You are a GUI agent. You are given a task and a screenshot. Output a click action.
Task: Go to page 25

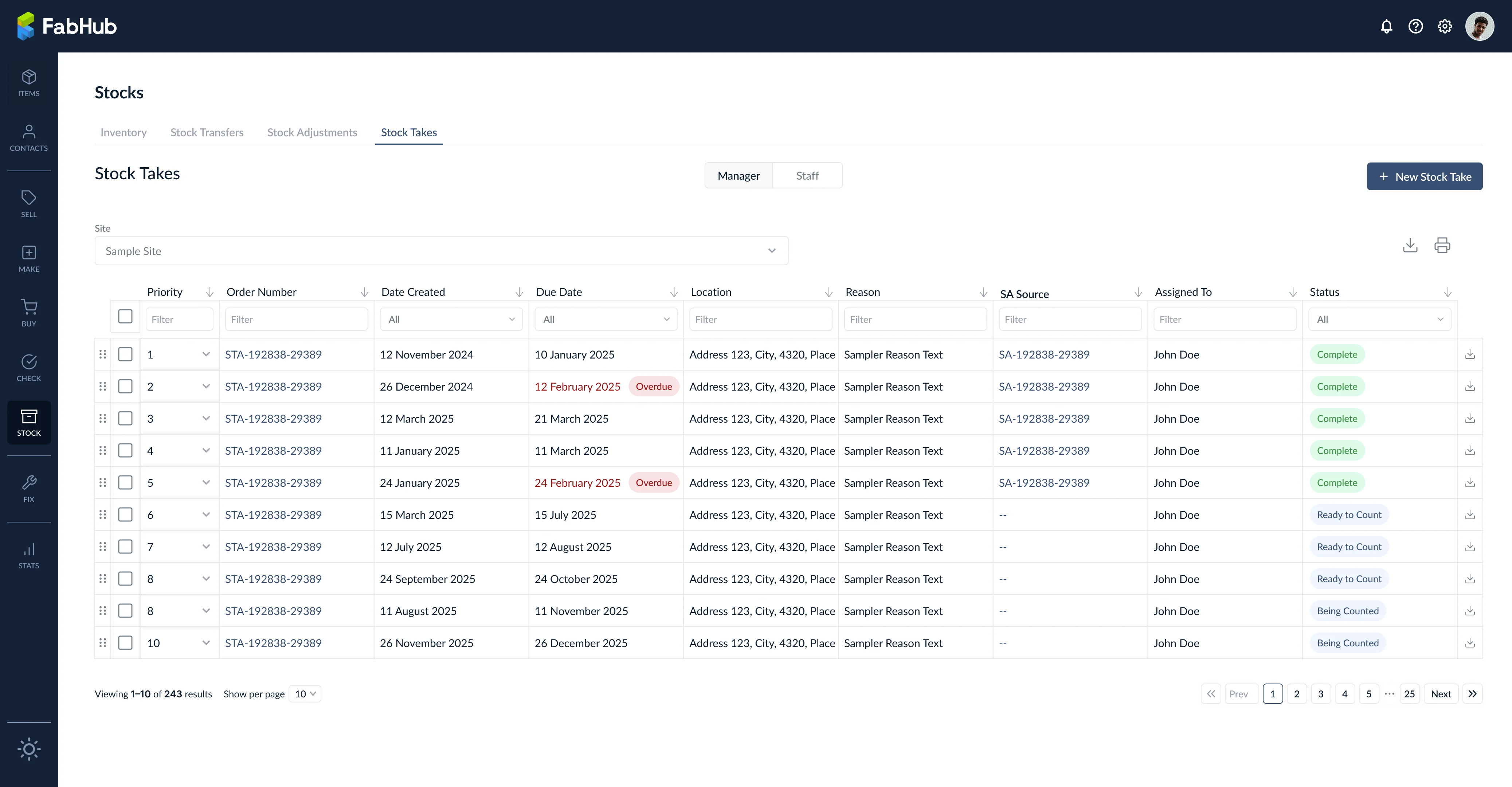(x=1409, y=694)
